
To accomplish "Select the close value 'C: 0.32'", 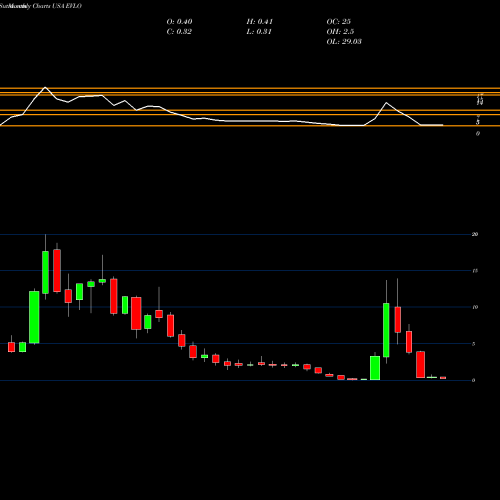I will [179, 32].
